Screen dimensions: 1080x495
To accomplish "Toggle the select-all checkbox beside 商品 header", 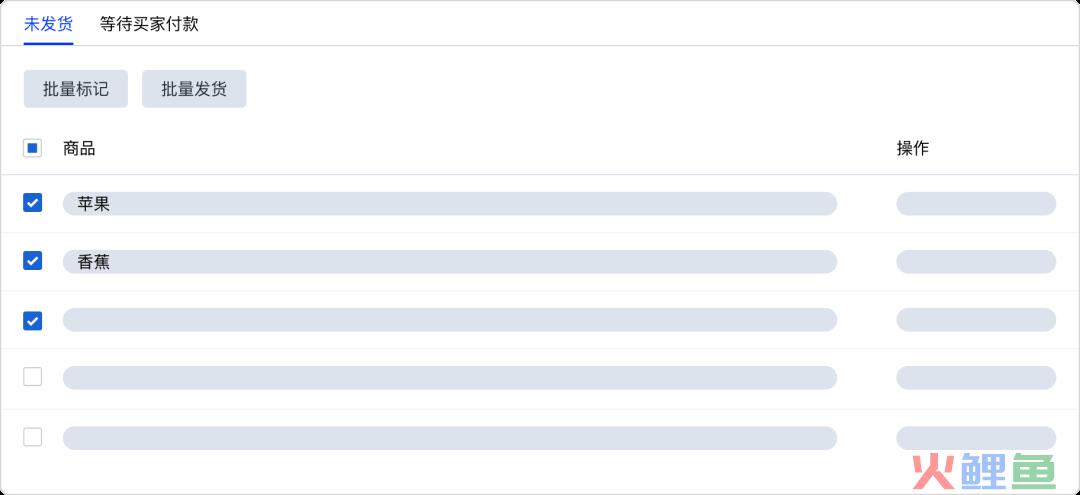I will pos(32,148).
